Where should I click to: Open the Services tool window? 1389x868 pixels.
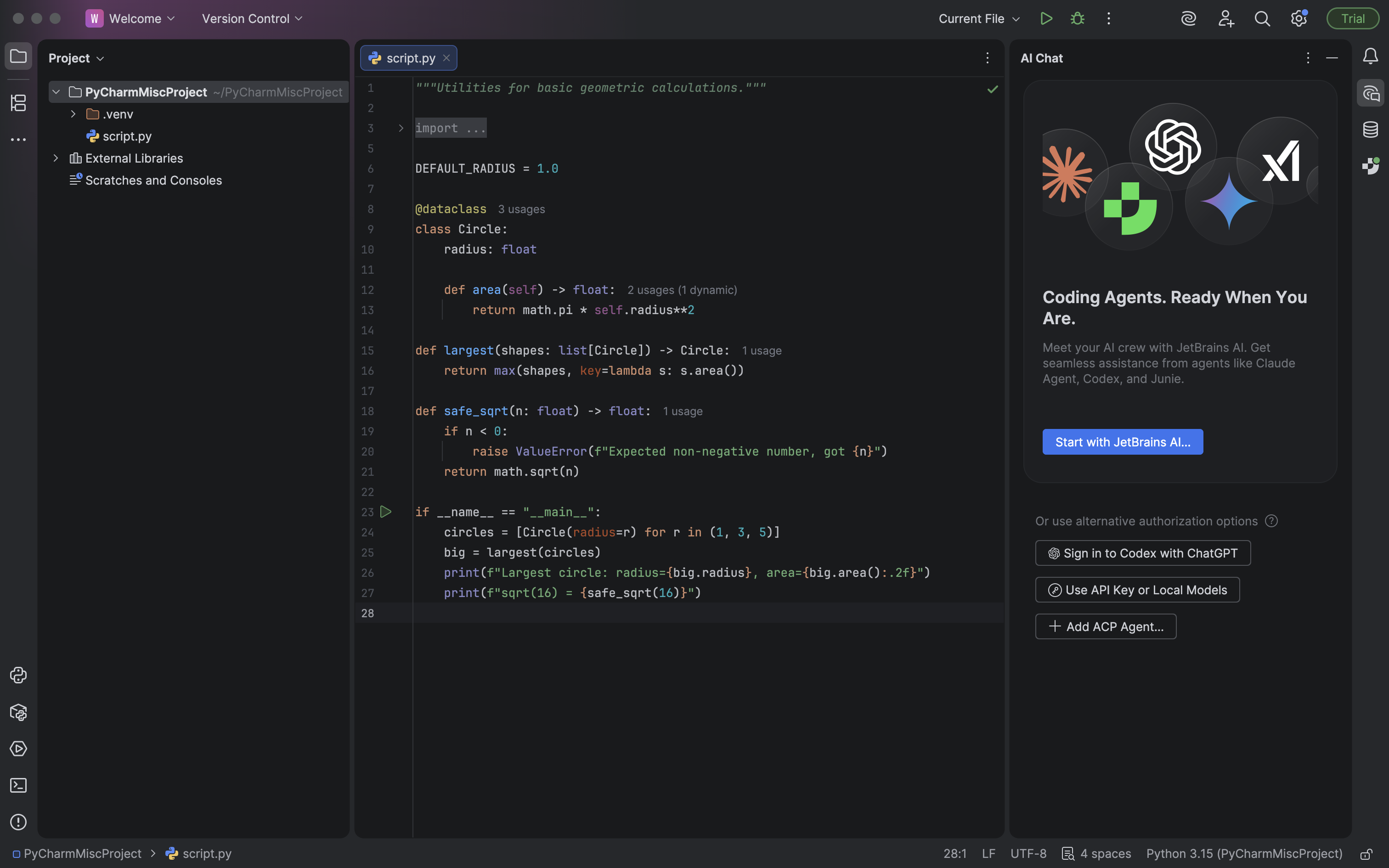click(18, 749)
